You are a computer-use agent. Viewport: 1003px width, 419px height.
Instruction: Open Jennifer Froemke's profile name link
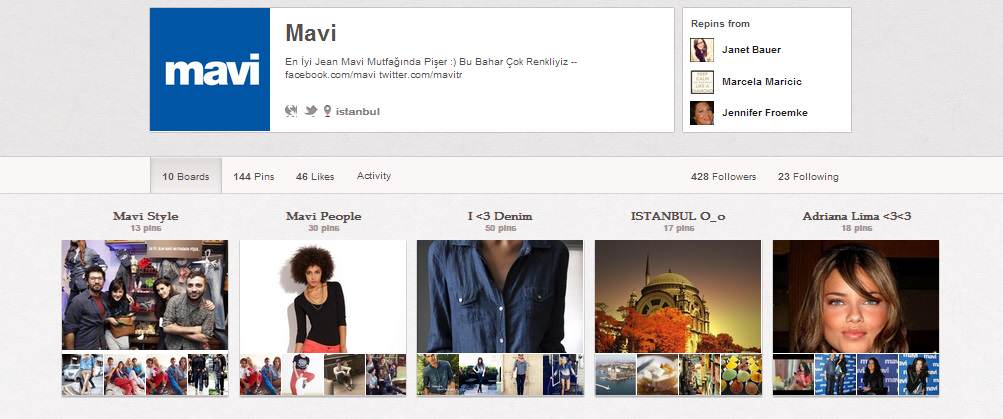[764, 113]
